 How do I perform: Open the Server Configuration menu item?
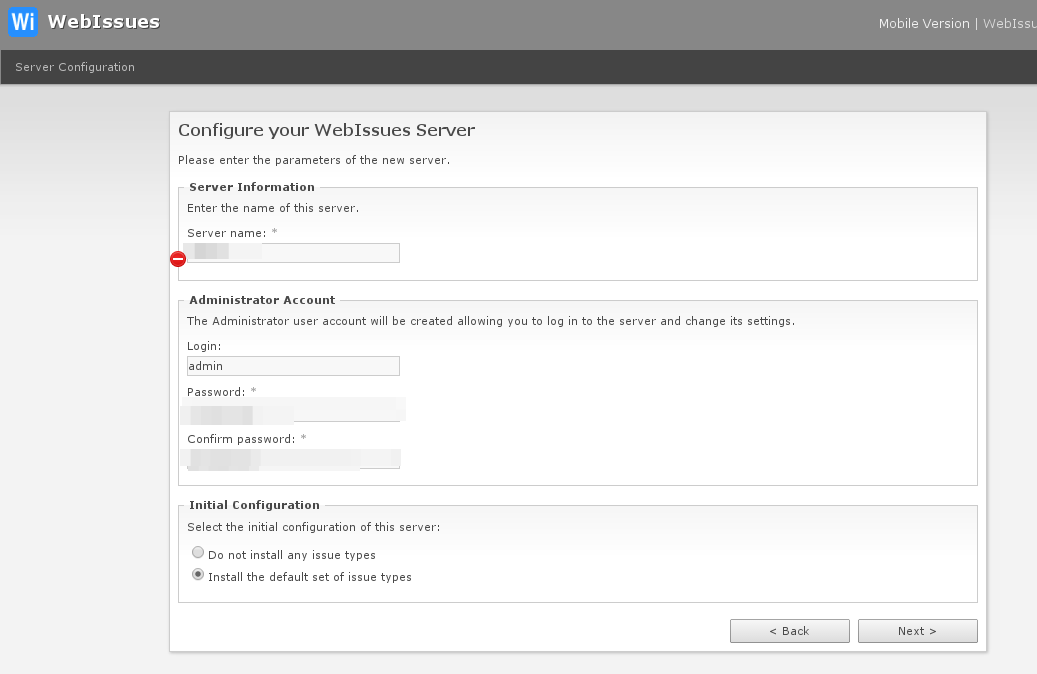tap(75, 67)
